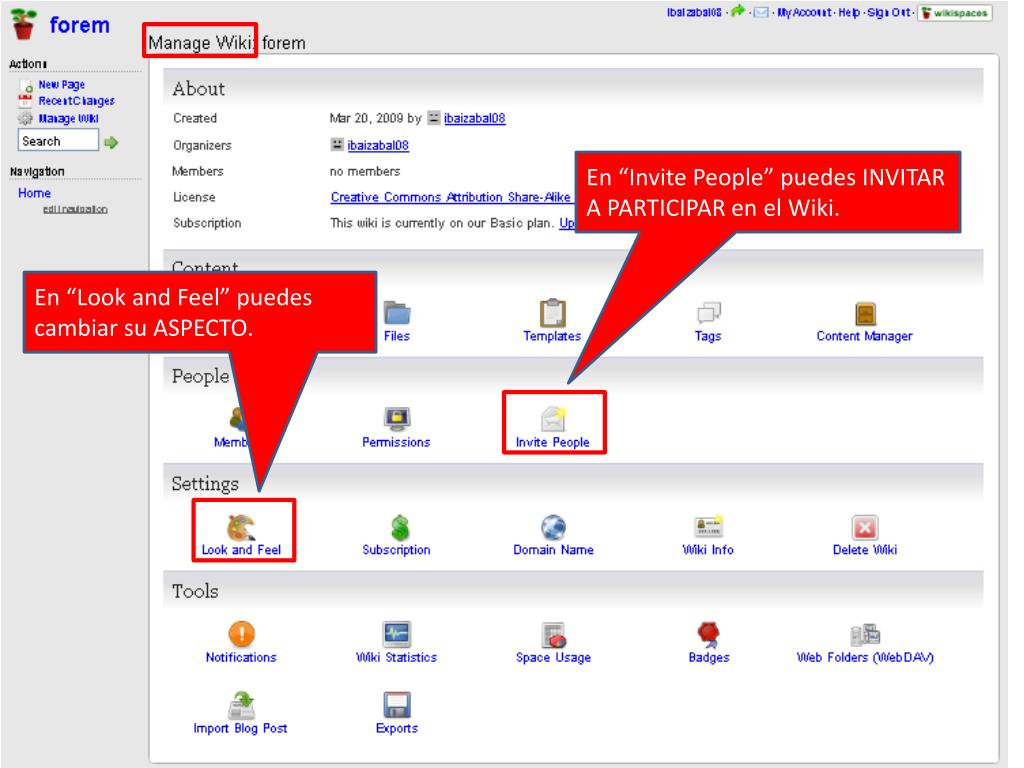Click the Look and Feel label link
The width and height of the screenshot is (1024, 768).
click(x=241, y=550)
